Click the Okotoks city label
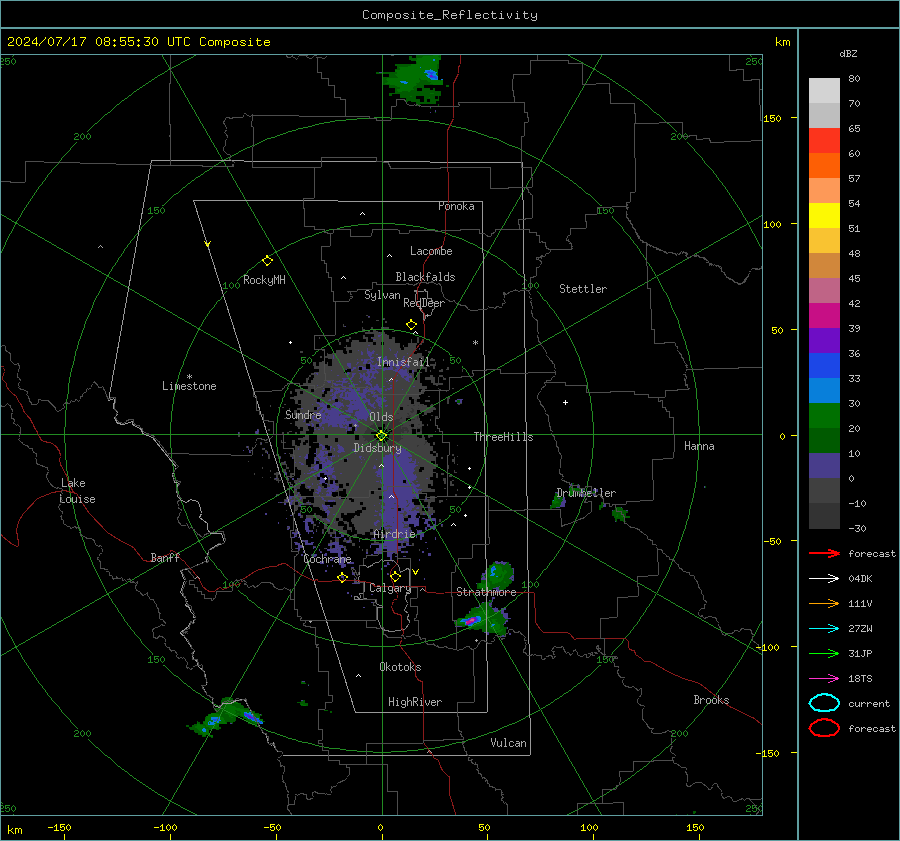Image resolution: width=900 pixels, height=841 pixels. coord(400,667)
